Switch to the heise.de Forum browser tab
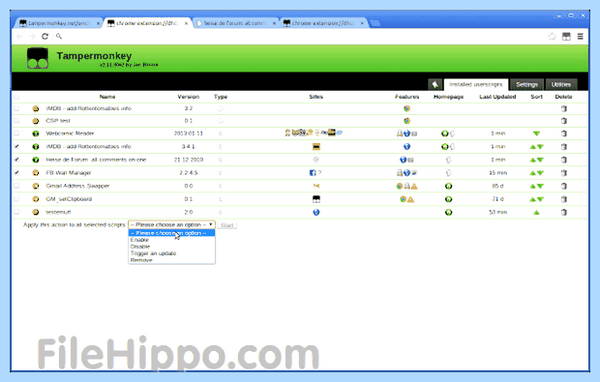This screenshot has height=382, width=600. (x=235, y=23)
